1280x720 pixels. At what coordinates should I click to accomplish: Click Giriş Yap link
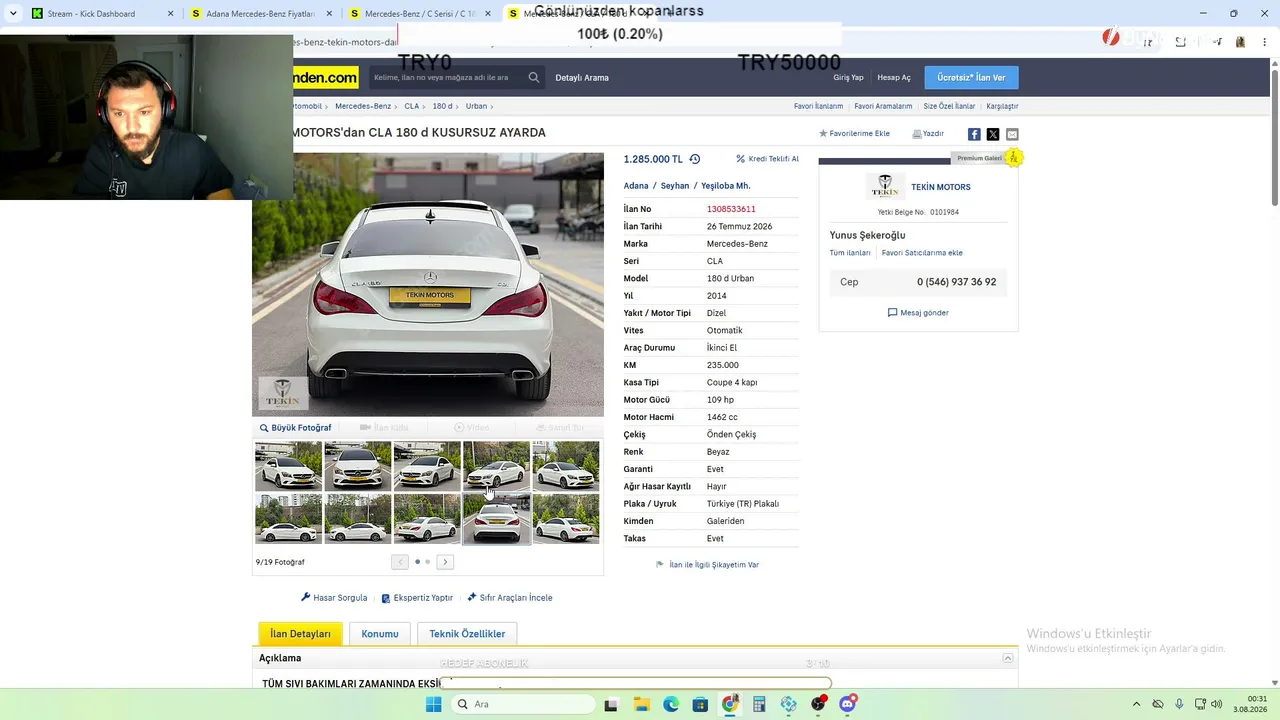click(x=848, y=78)
